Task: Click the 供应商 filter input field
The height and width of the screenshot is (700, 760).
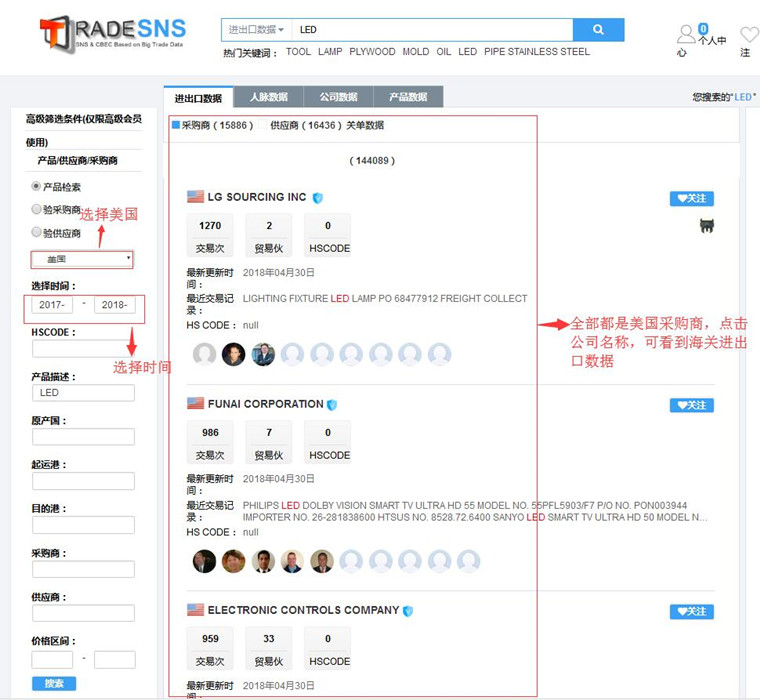Action: (x=83, y=613)
